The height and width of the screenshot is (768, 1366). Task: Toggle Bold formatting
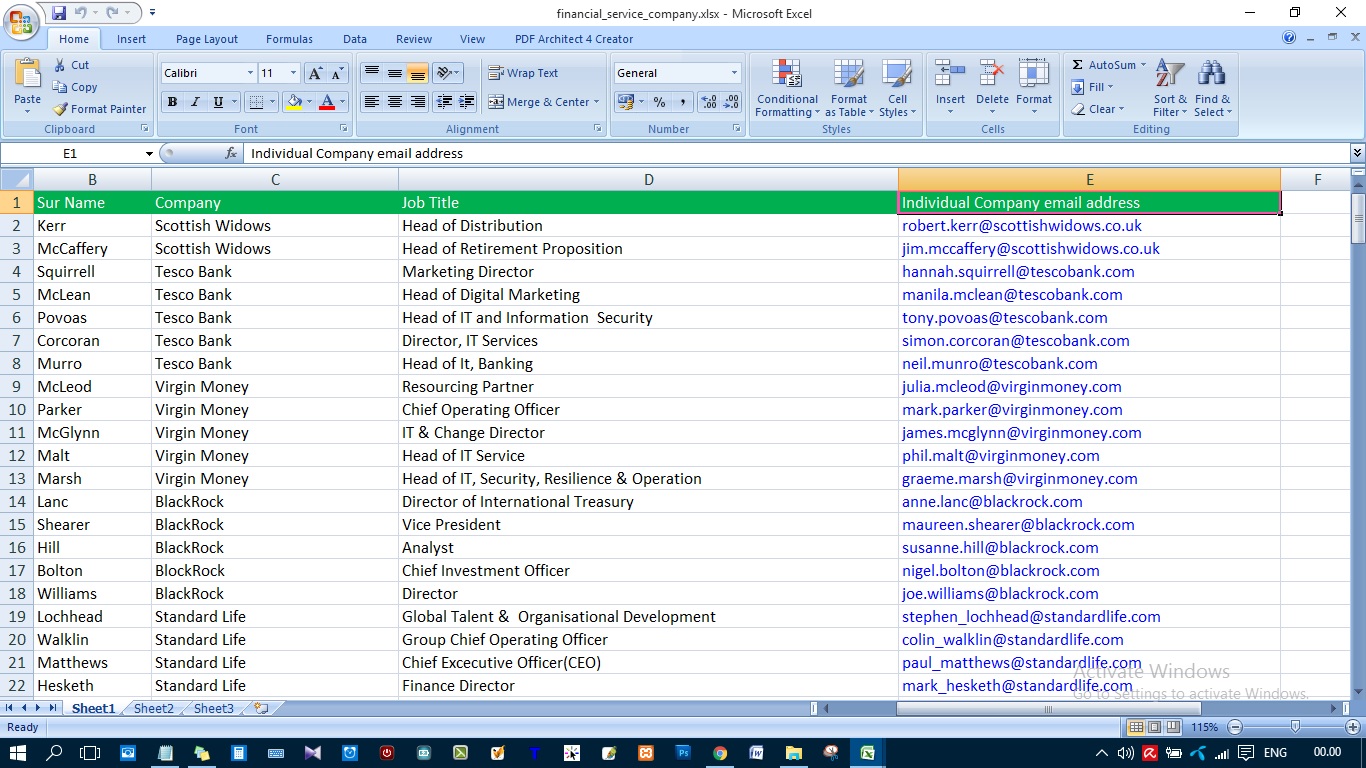coord(172,102)
